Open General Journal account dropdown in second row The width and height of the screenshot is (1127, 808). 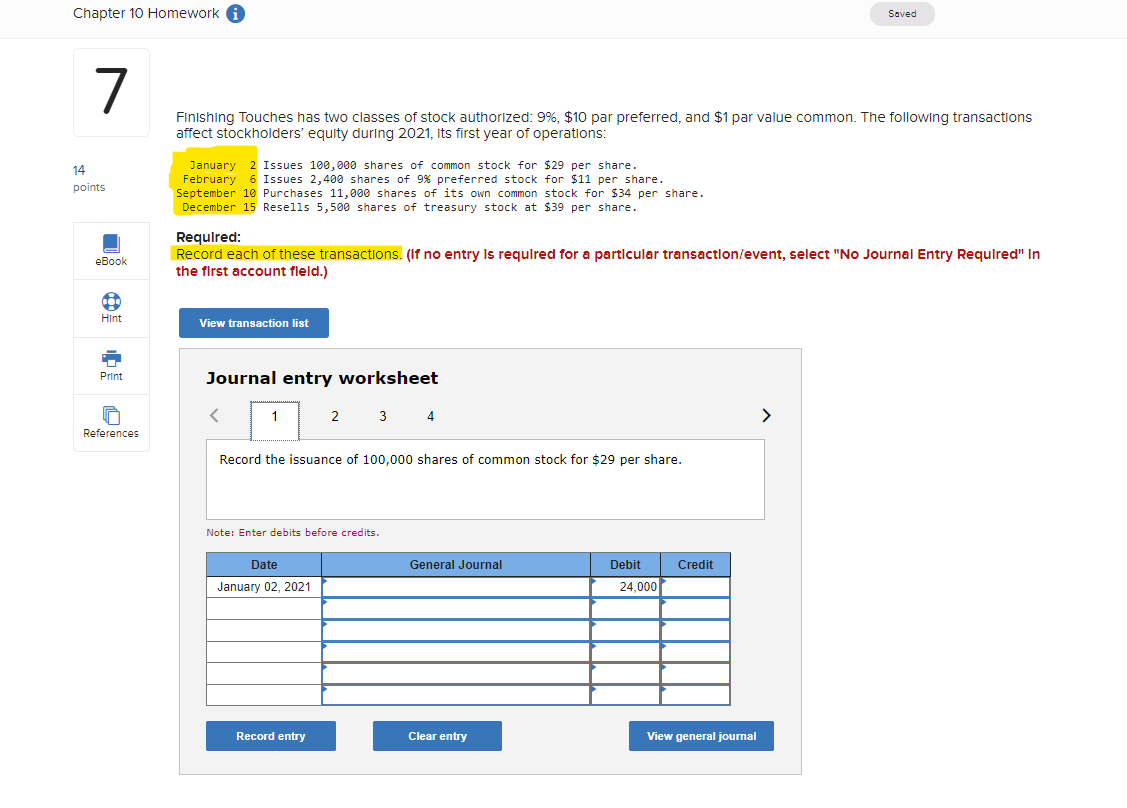(x=456, y=609)
